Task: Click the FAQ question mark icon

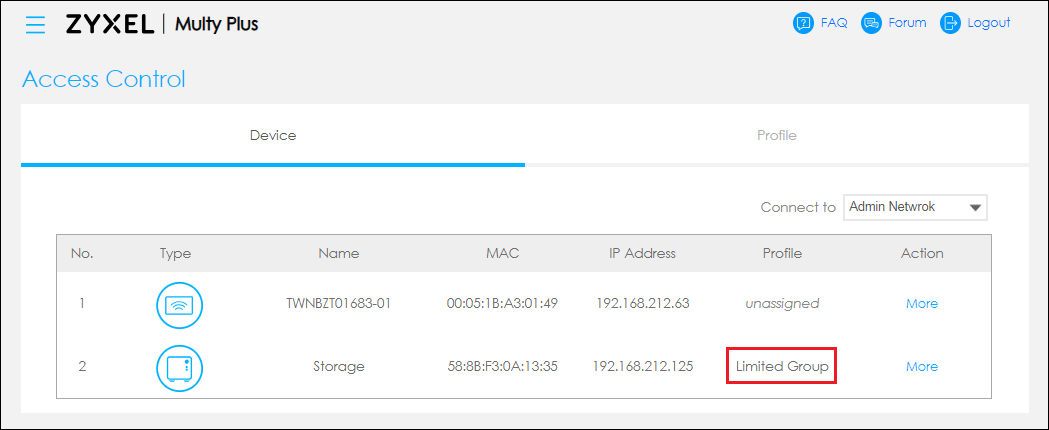Action: click(x=803, y=23)
